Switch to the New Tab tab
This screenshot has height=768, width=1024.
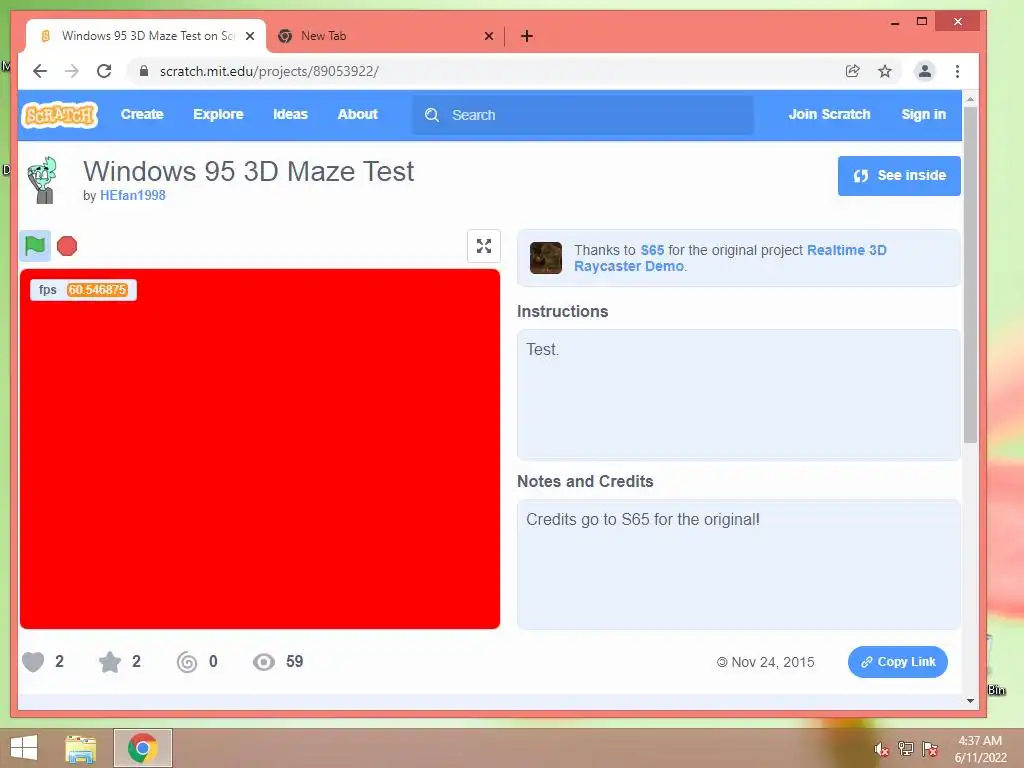tap(385, 36)
